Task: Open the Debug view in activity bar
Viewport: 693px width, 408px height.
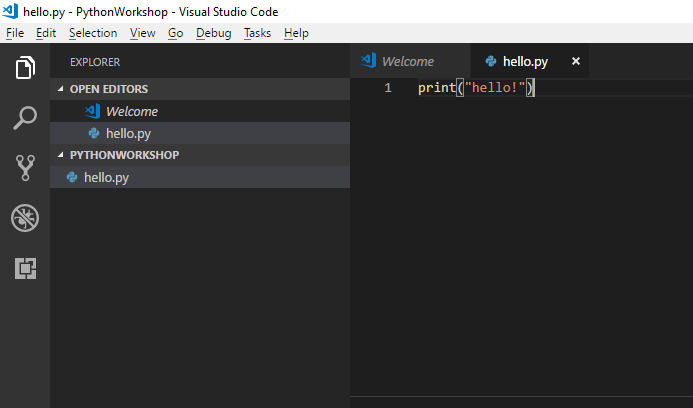Action: pyautogui.click(x=25, y=218)
